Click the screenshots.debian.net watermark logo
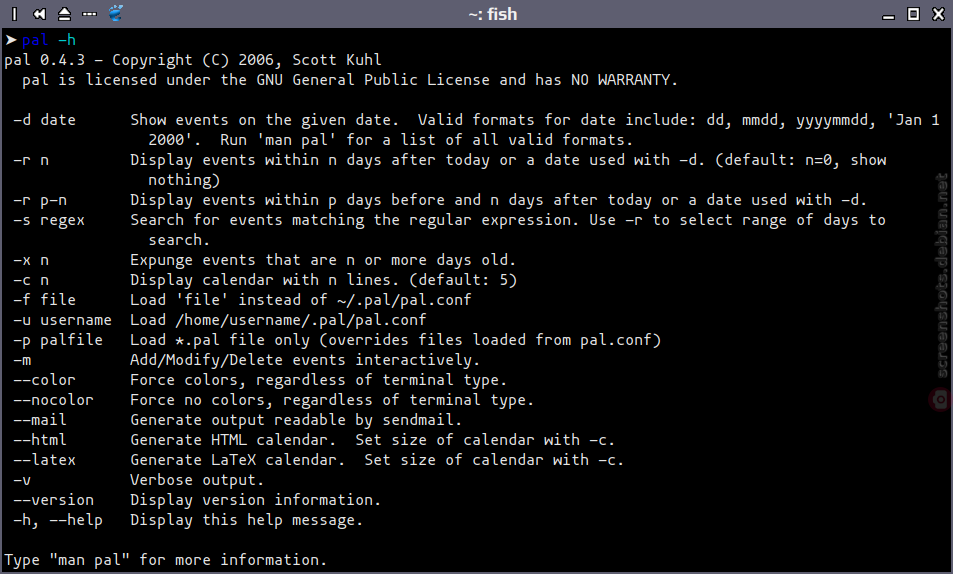Image resolution: width=953 pixels, height=574 pixels. click(940, 399)
